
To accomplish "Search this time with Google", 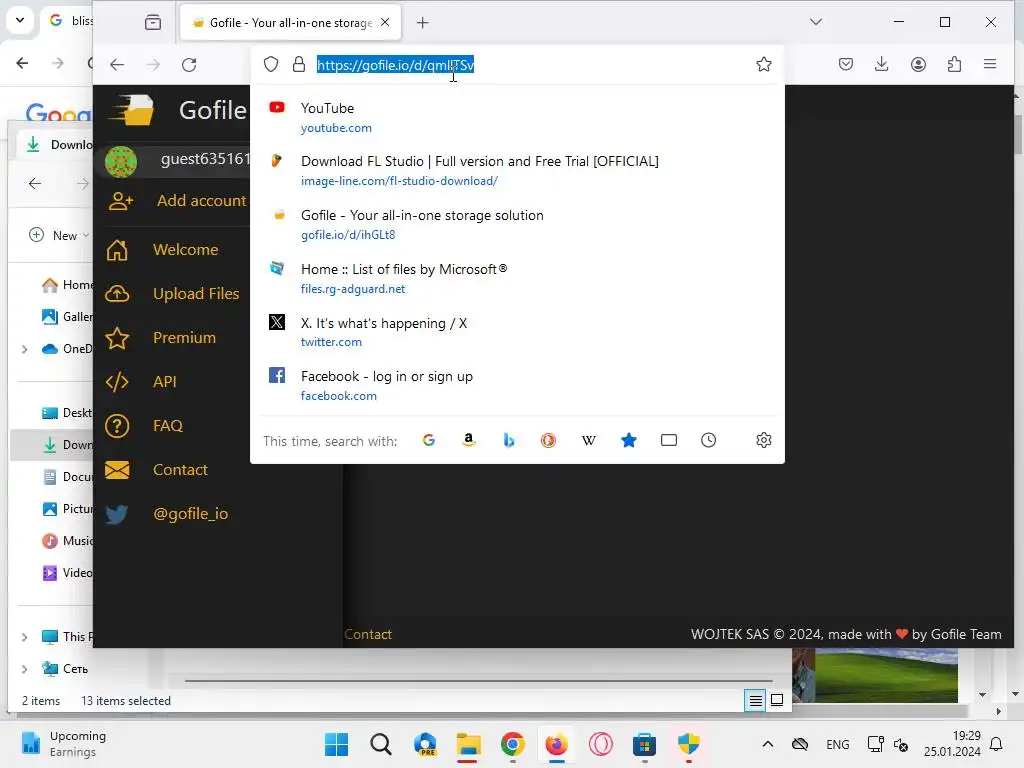I will tap(428, 440).
